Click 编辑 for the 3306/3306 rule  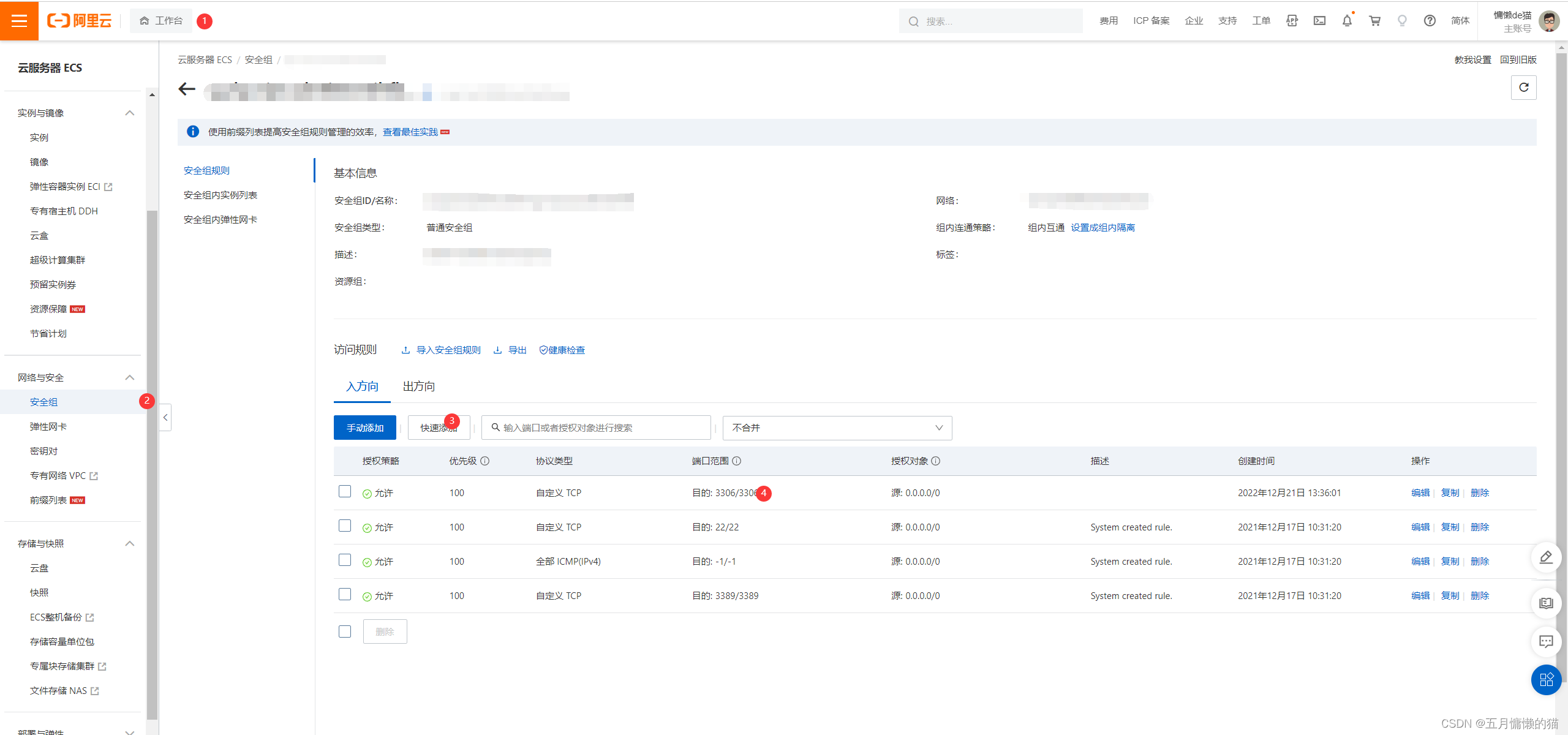1420,493
